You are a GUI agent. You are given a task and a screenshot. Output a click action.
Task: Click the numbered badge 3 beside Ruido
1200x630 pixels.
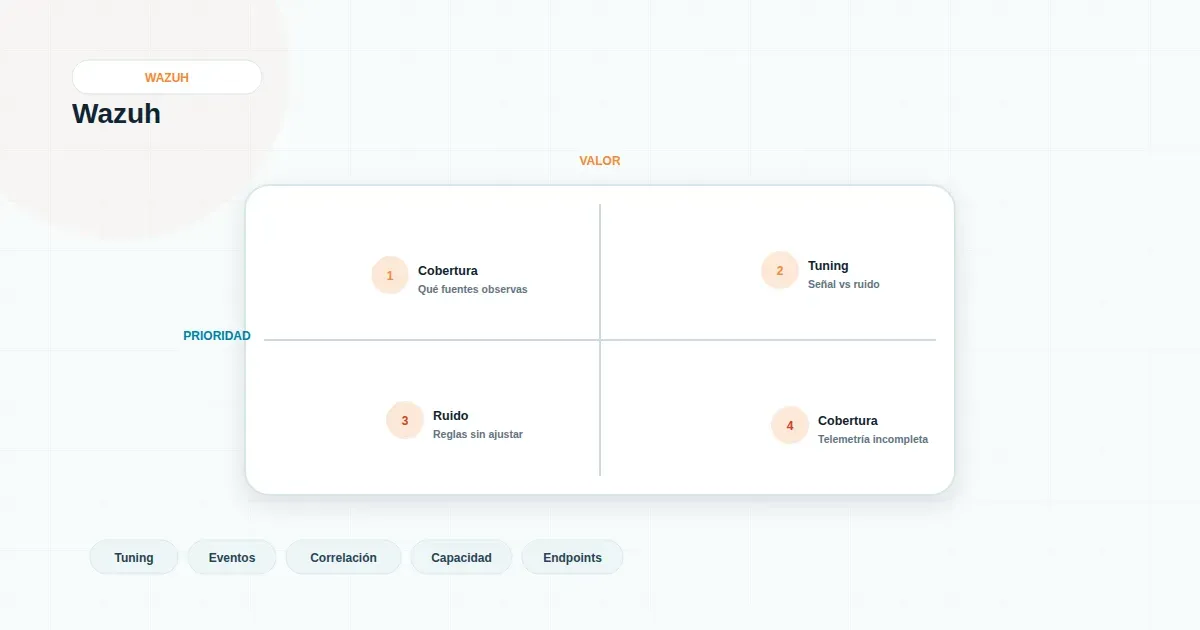[x=405, y=420]
